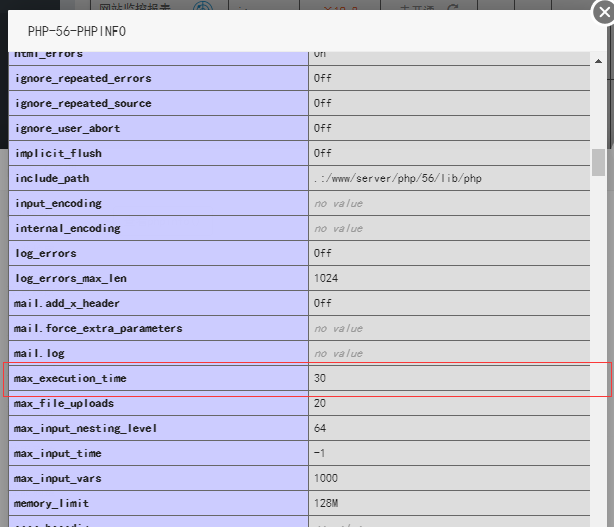Select the max_input_vars value 1000

coord(325,479)
